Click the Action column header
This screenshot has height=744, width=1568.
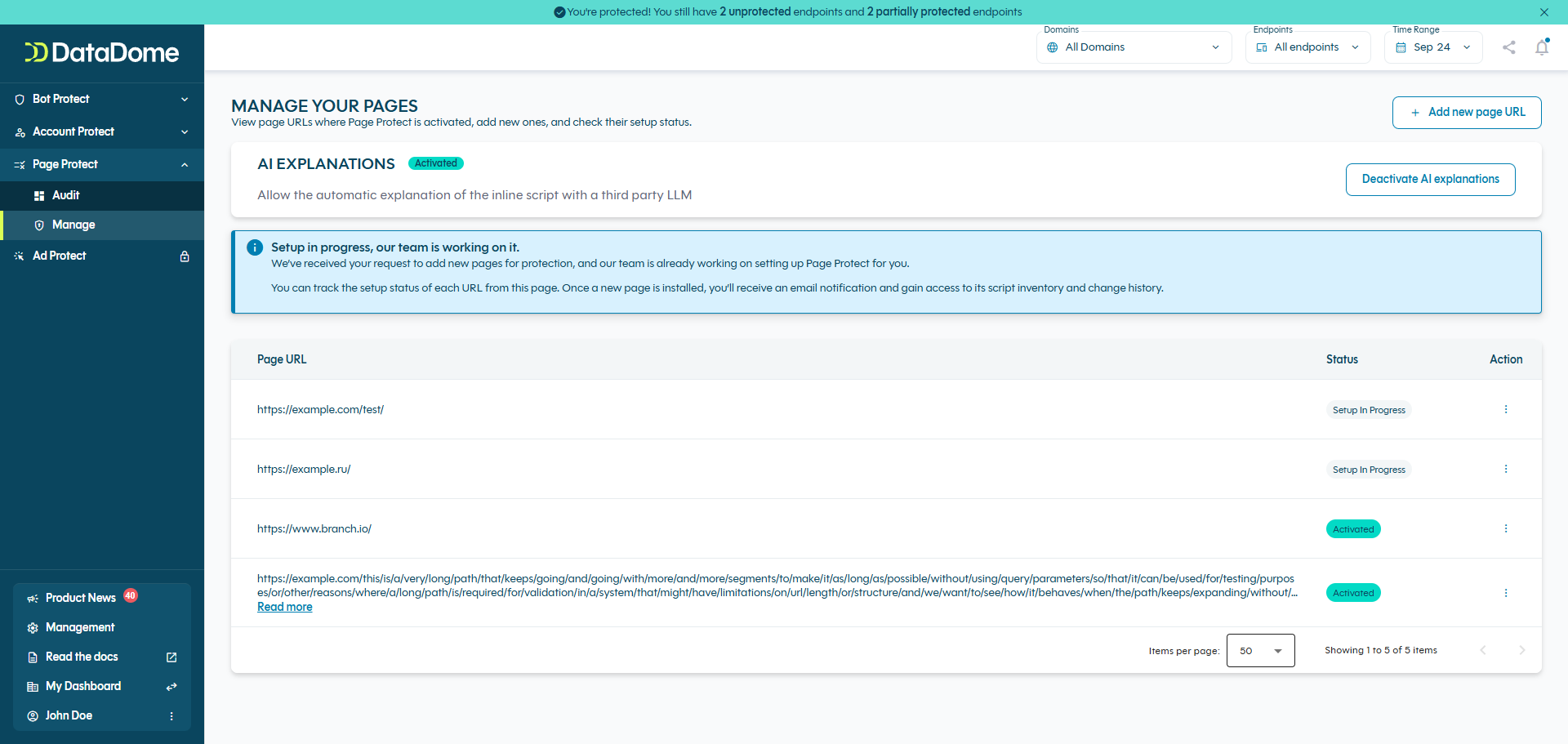pyautogui.click(x=1506, y=359)
